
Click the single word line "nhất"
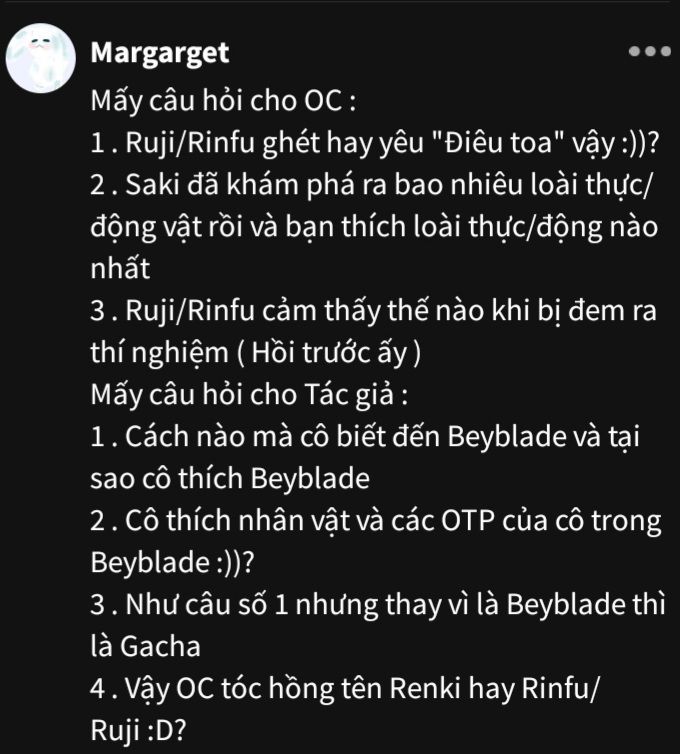pos(120,268)
